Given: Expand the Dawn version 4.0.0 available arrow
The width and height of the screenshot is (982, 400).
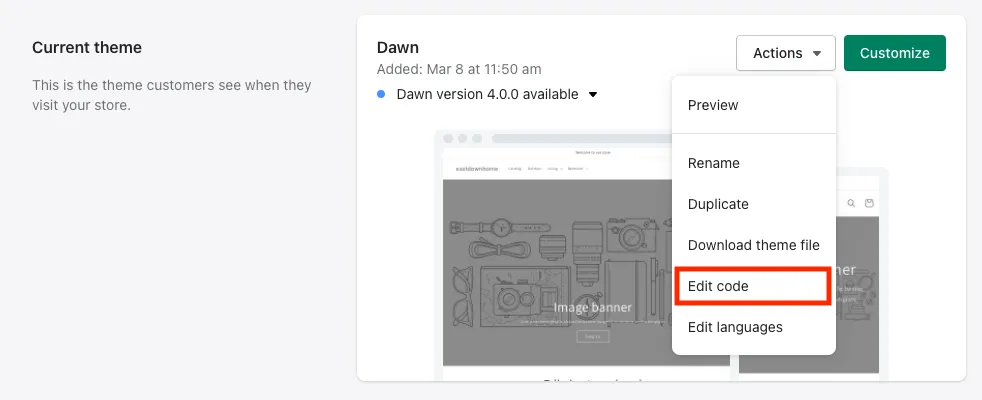Looking at the screenshot, I should click(592, 95).
